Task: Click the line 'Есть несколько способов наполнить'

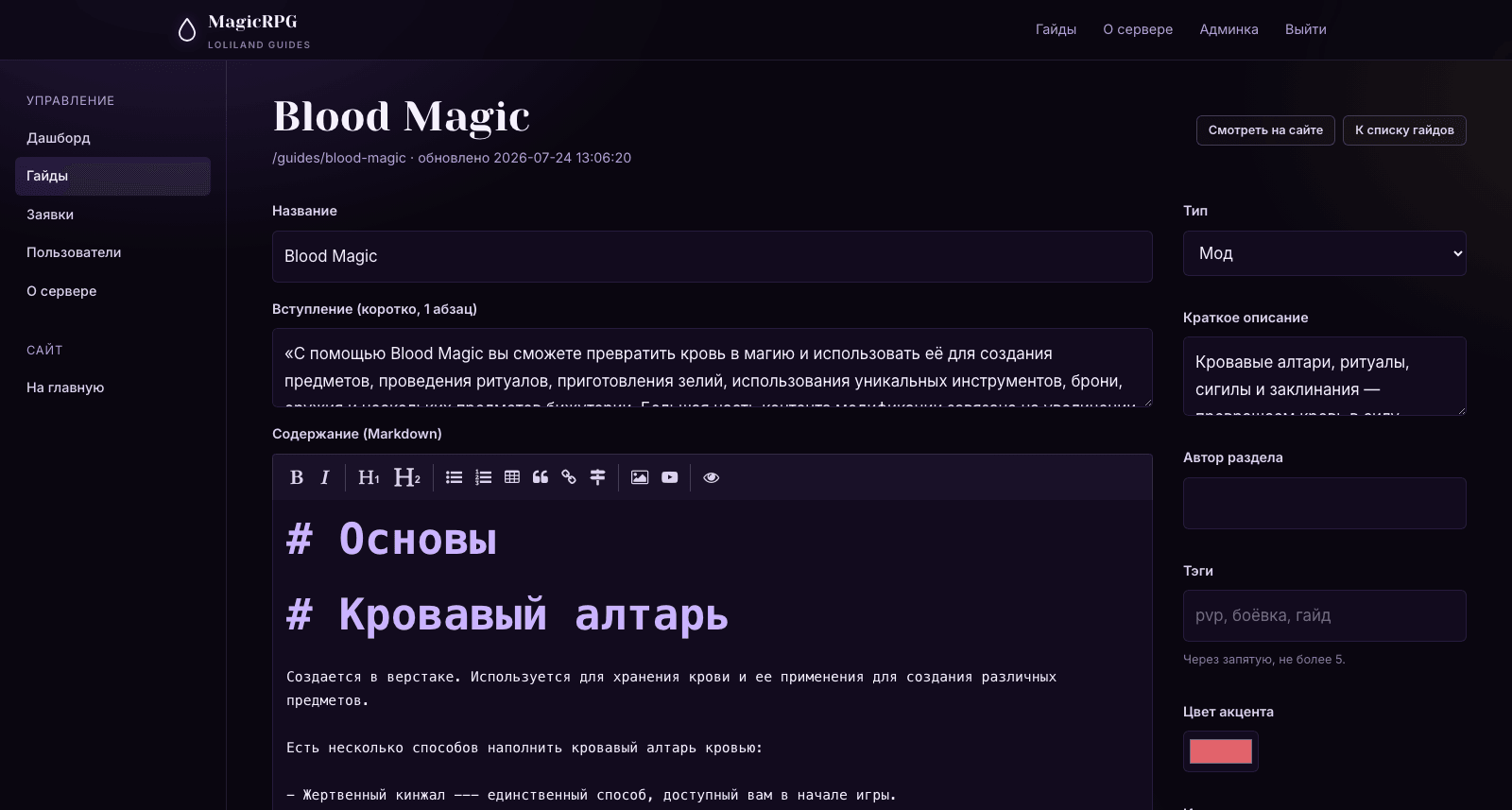Action: pos(524,748)
